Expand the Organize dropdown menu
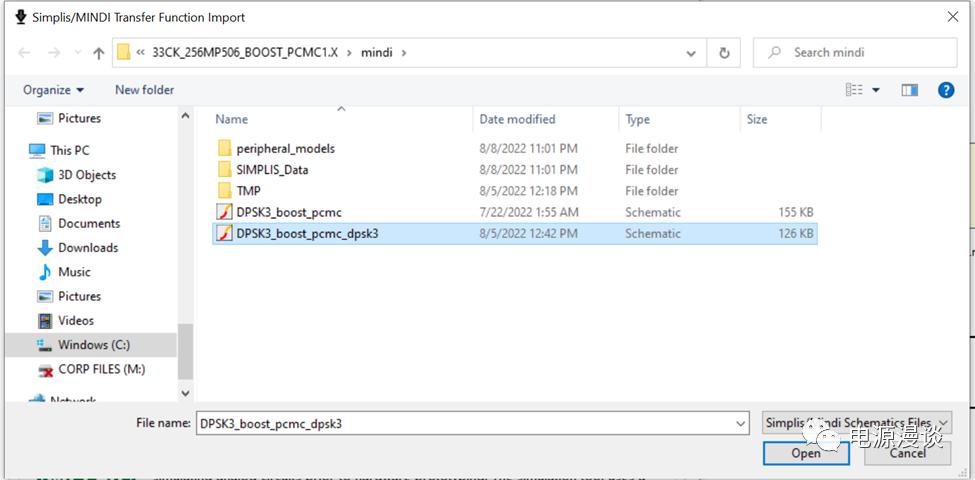This screenshot has width=975, height=480. (53, 90)
